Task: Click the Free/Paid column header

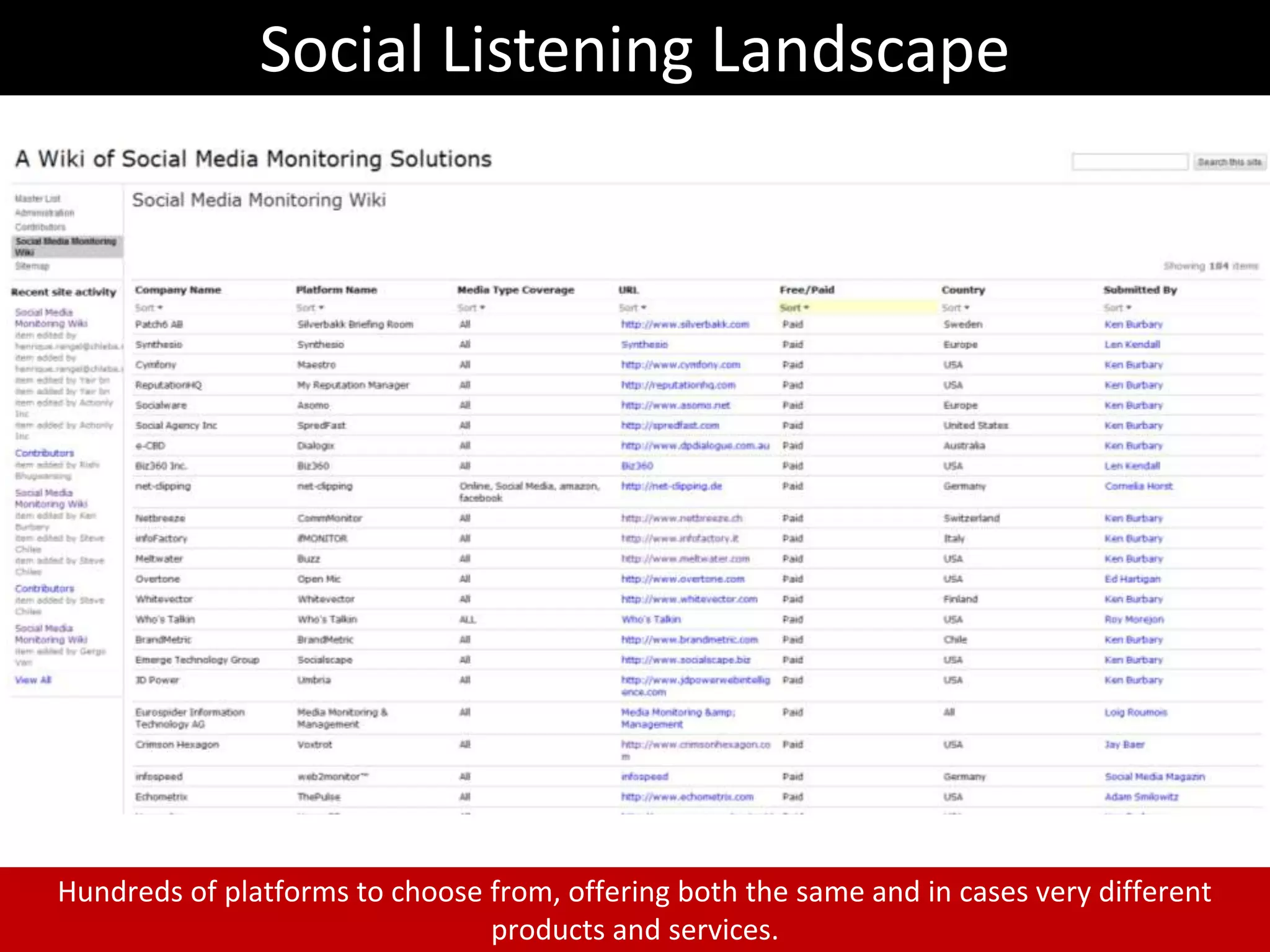Action: (x=807, y=289)
